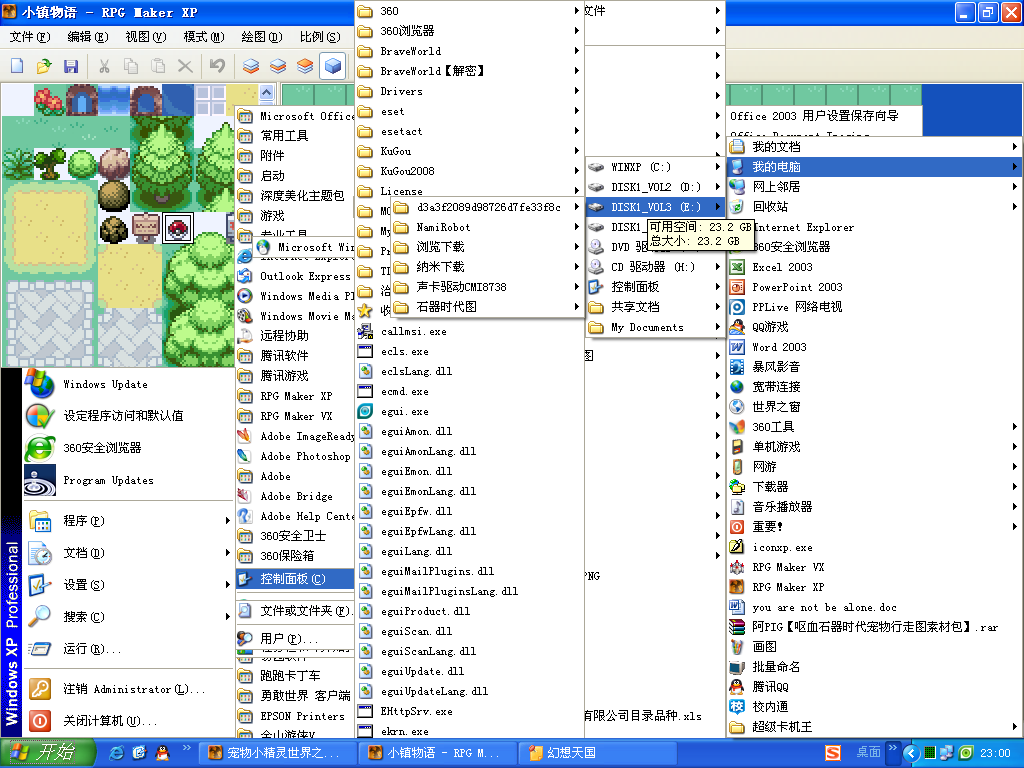Click the Open project toolbar icon
The height and width of the screenshot is (768, 1024).
[x=44, y=66]
